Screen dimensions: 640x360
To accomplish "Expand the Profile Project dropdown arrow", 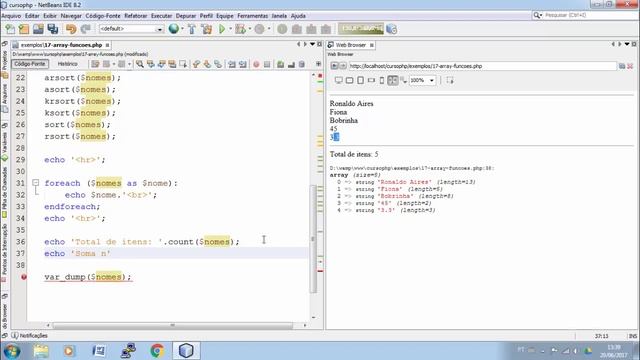I will point(269,29).
